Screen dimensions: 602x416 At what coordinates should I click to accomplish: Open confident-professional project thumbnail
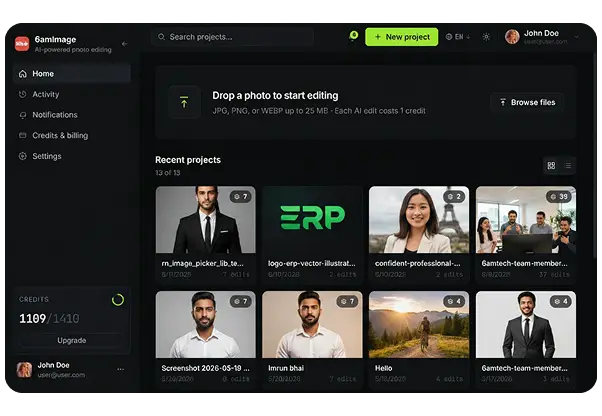pos(419,220)
